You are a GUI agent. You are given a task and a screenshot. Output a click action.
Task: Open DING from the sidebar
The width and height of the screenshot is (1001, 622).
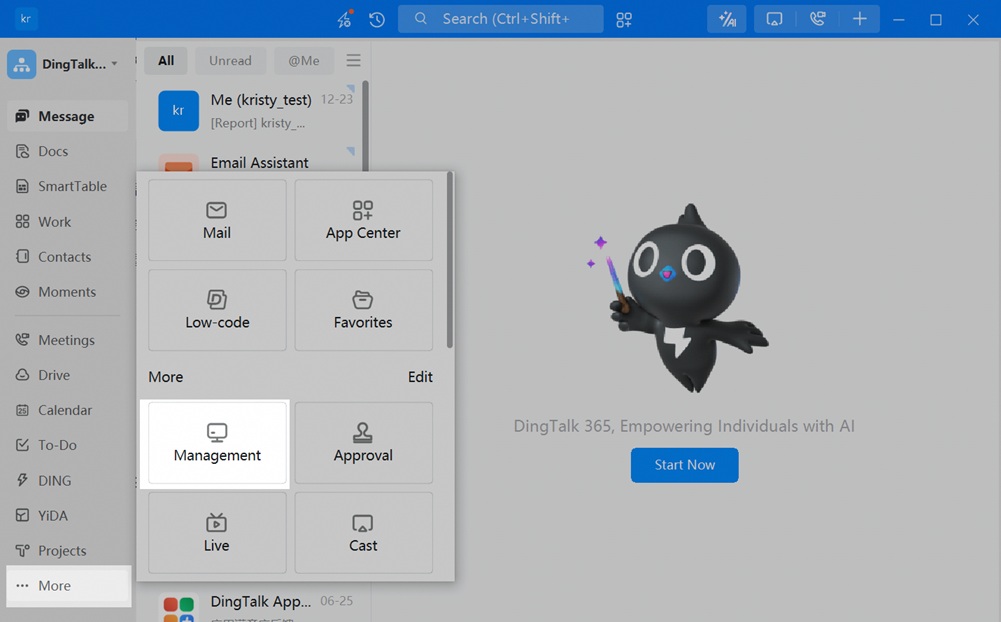(68, 480)
